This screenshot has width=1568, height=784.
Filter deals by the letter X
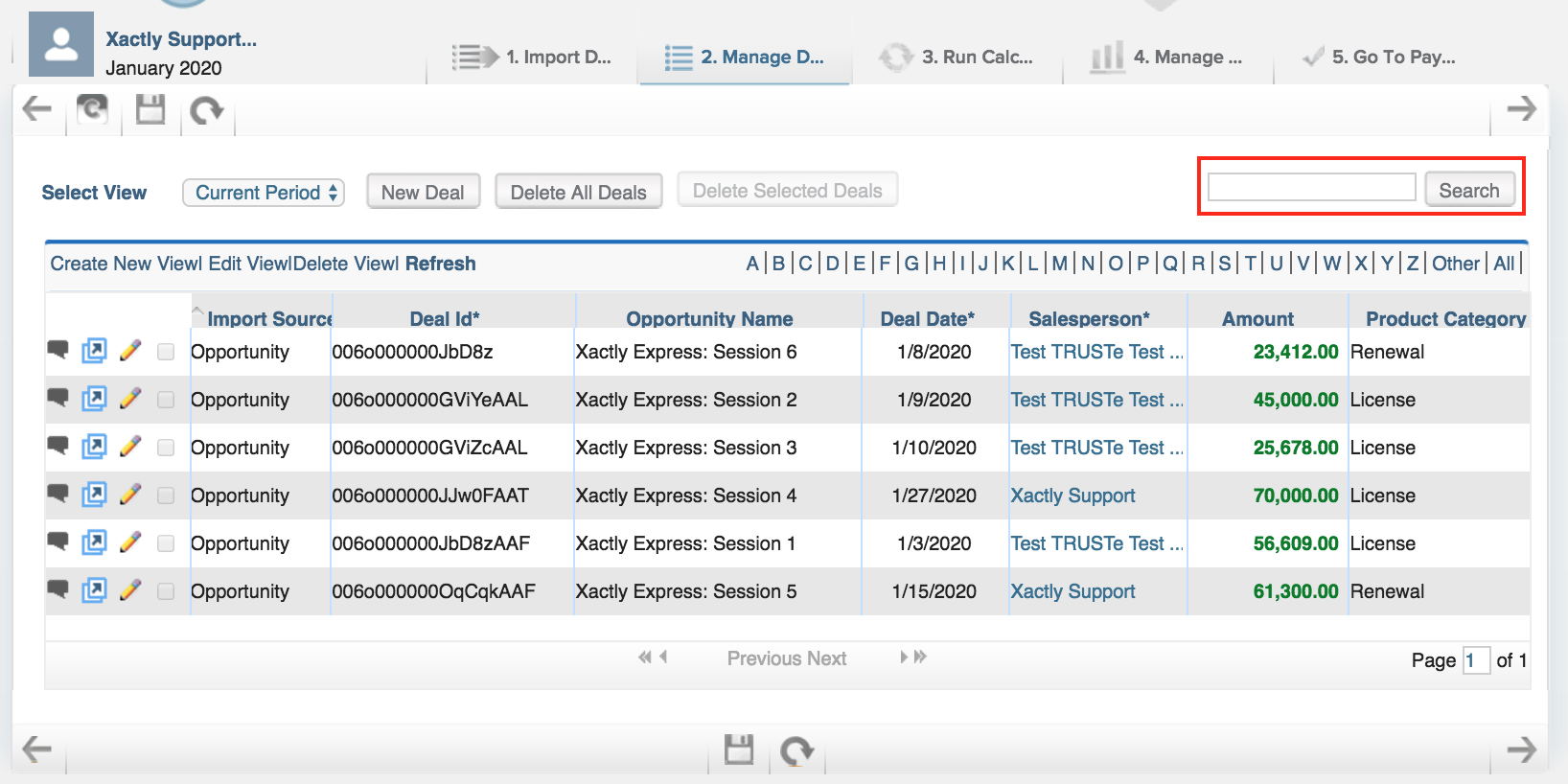coord(1360,264)
